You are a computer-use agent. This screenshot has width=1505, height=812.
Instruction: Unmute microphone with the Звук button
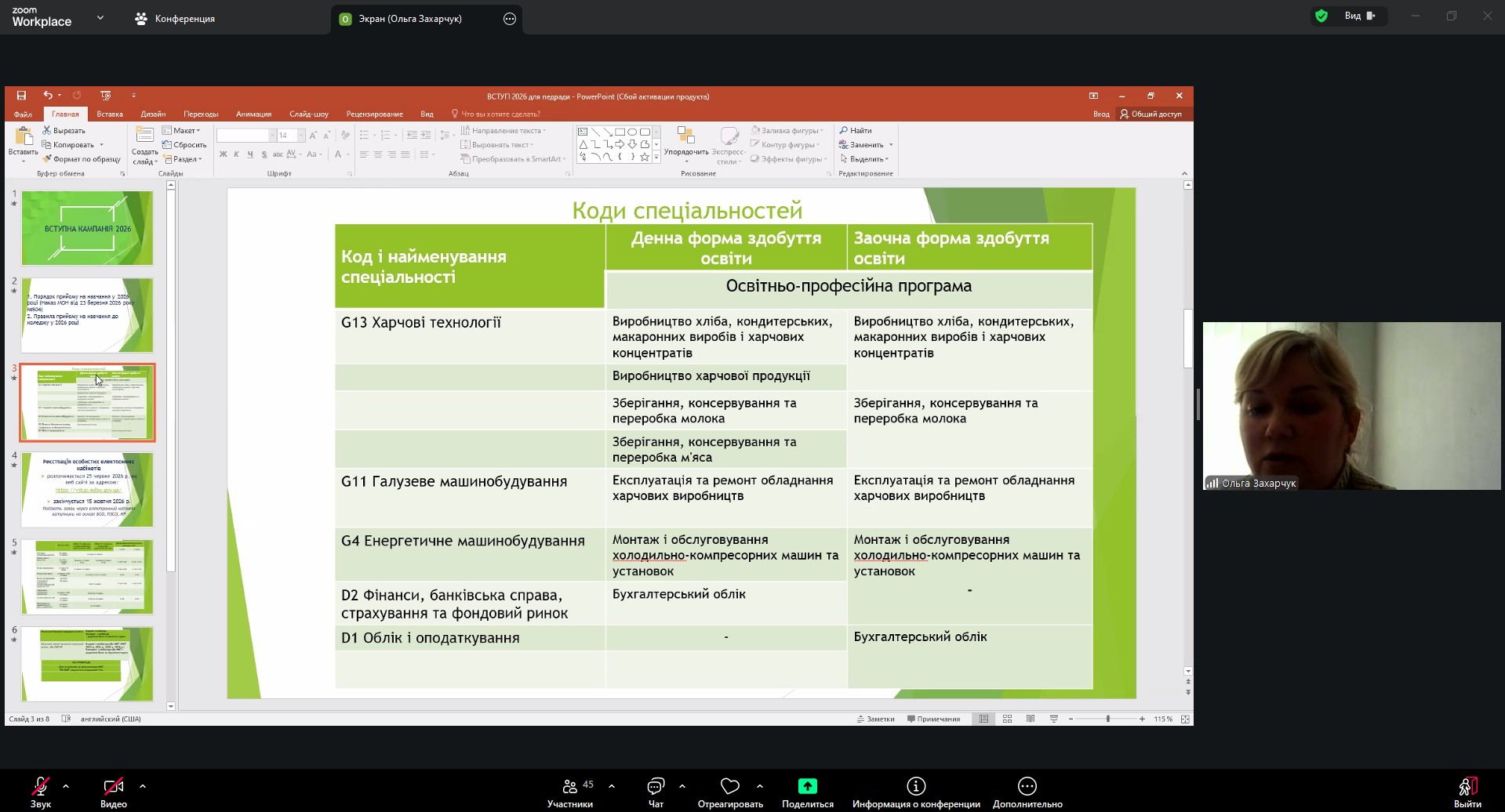[41, 786]
